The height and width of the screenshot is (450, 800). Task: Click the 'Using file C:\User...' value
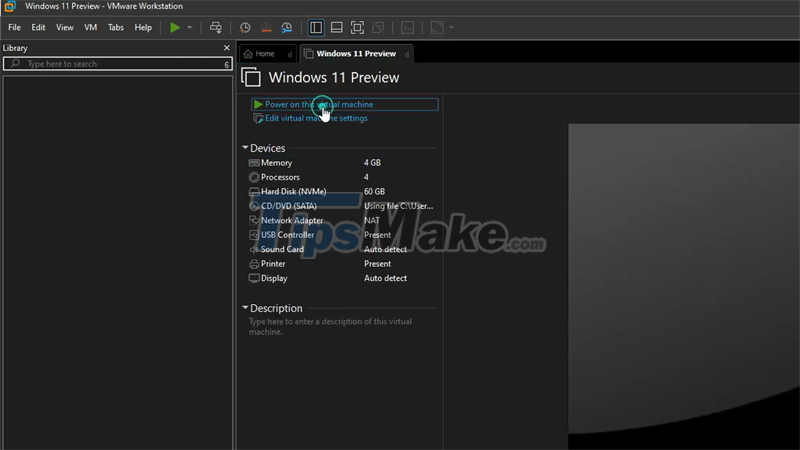point(398,206)
